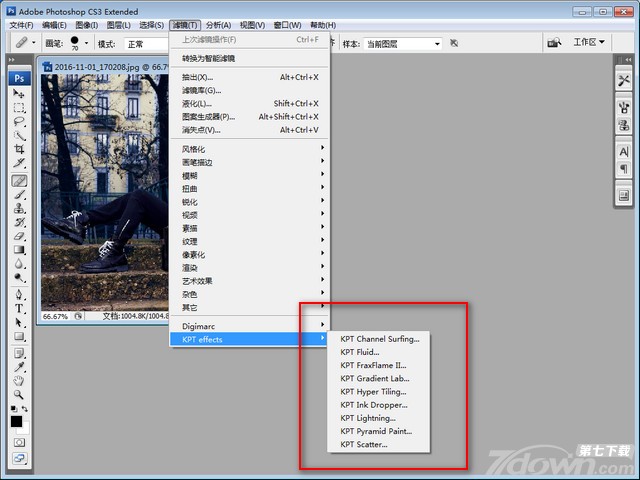Switch foreground and background colors
This screenshot has width=640, height=480.
(25, 409)
